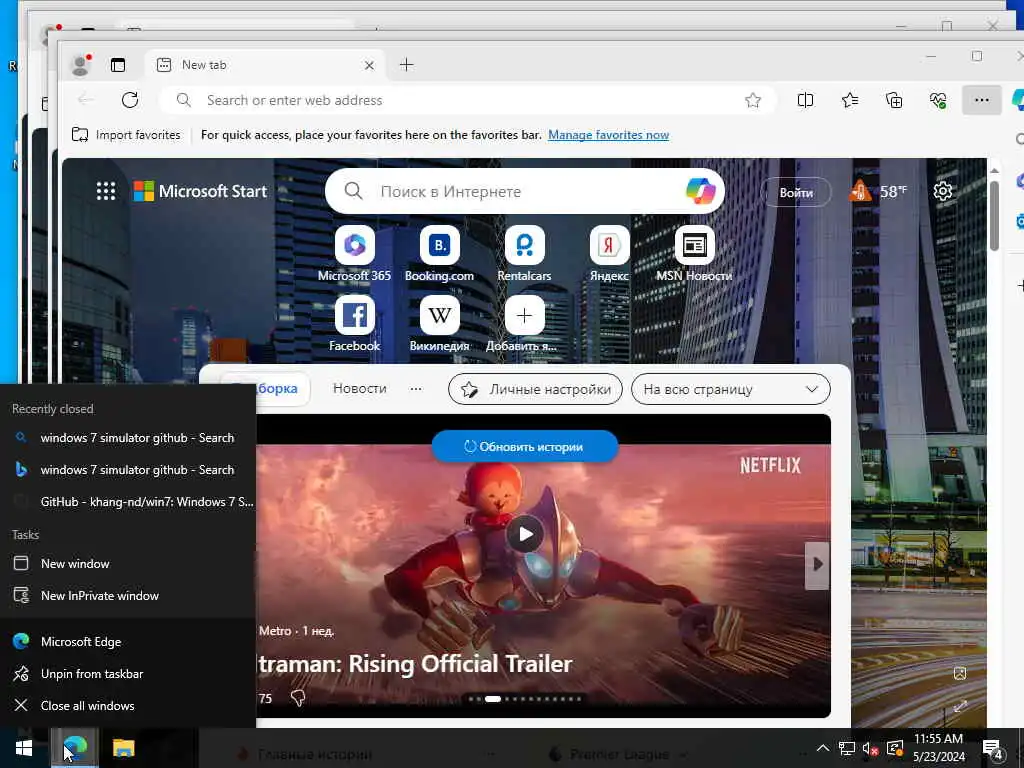Choose Close all windows
Viewport: 1024px width, 768px height.
[x=127, y=705]
